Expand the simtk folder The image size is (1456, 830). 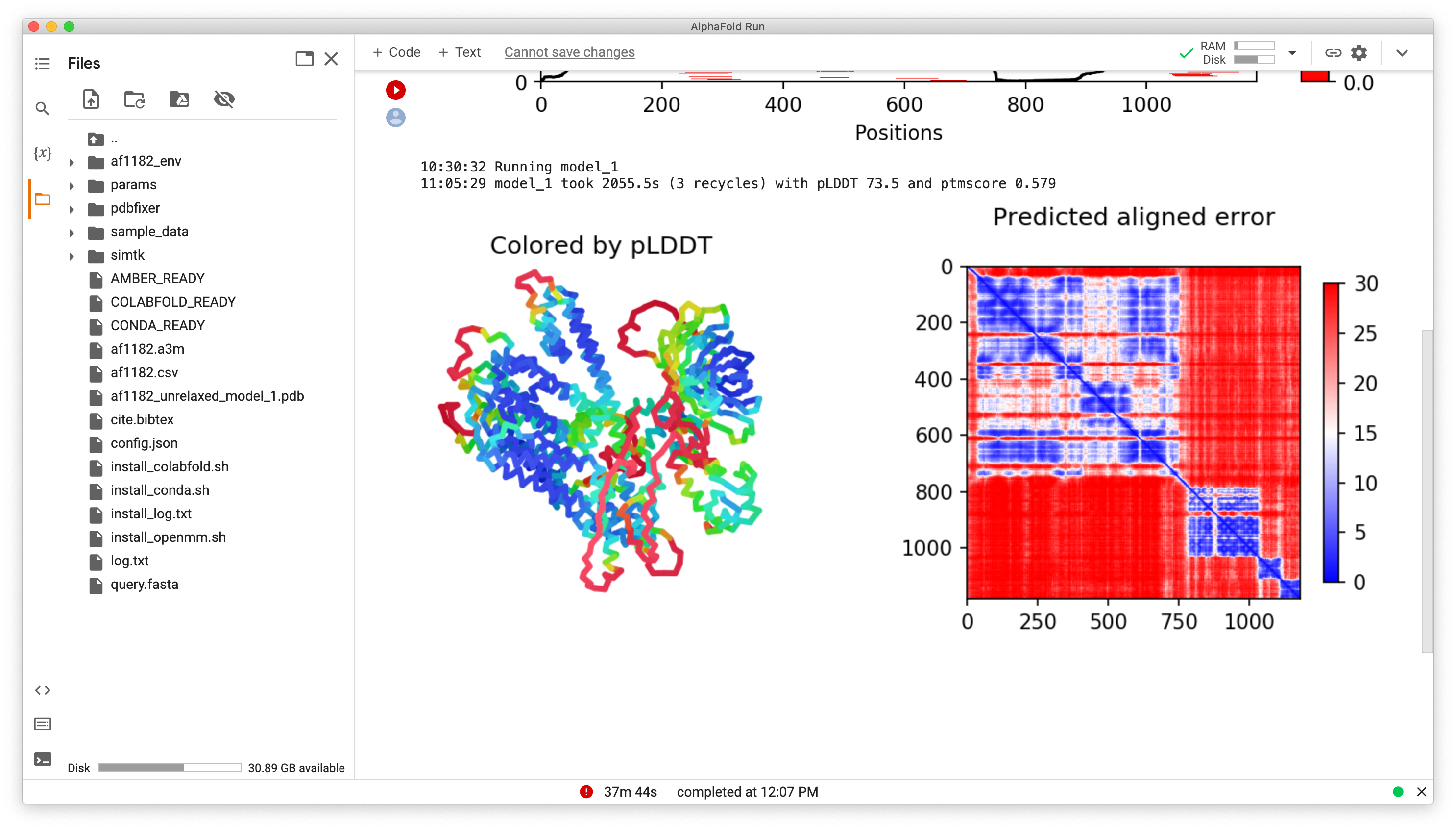(72, 256)
